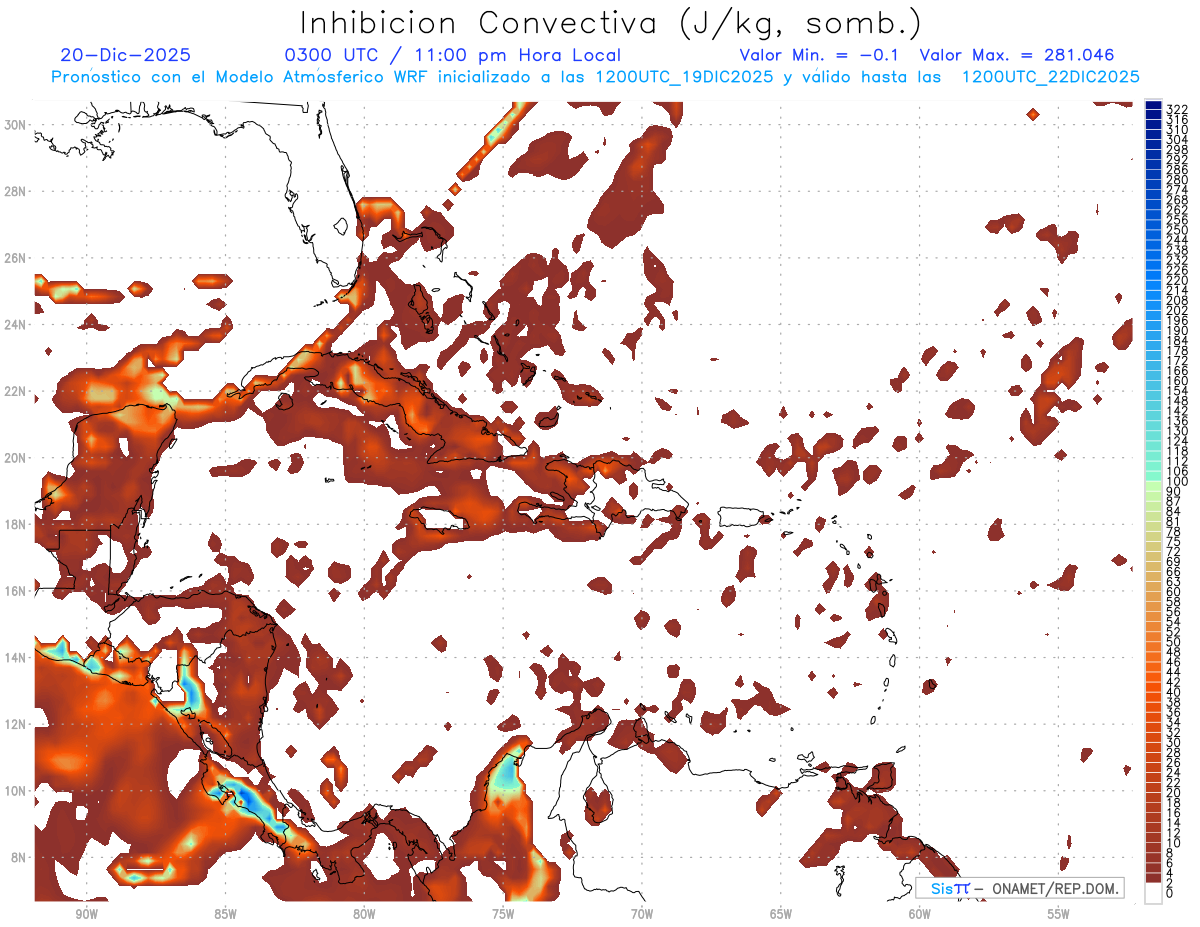Click the "0300 UTC / 11:00 pm Hora Local" time text

click(452, 55)
